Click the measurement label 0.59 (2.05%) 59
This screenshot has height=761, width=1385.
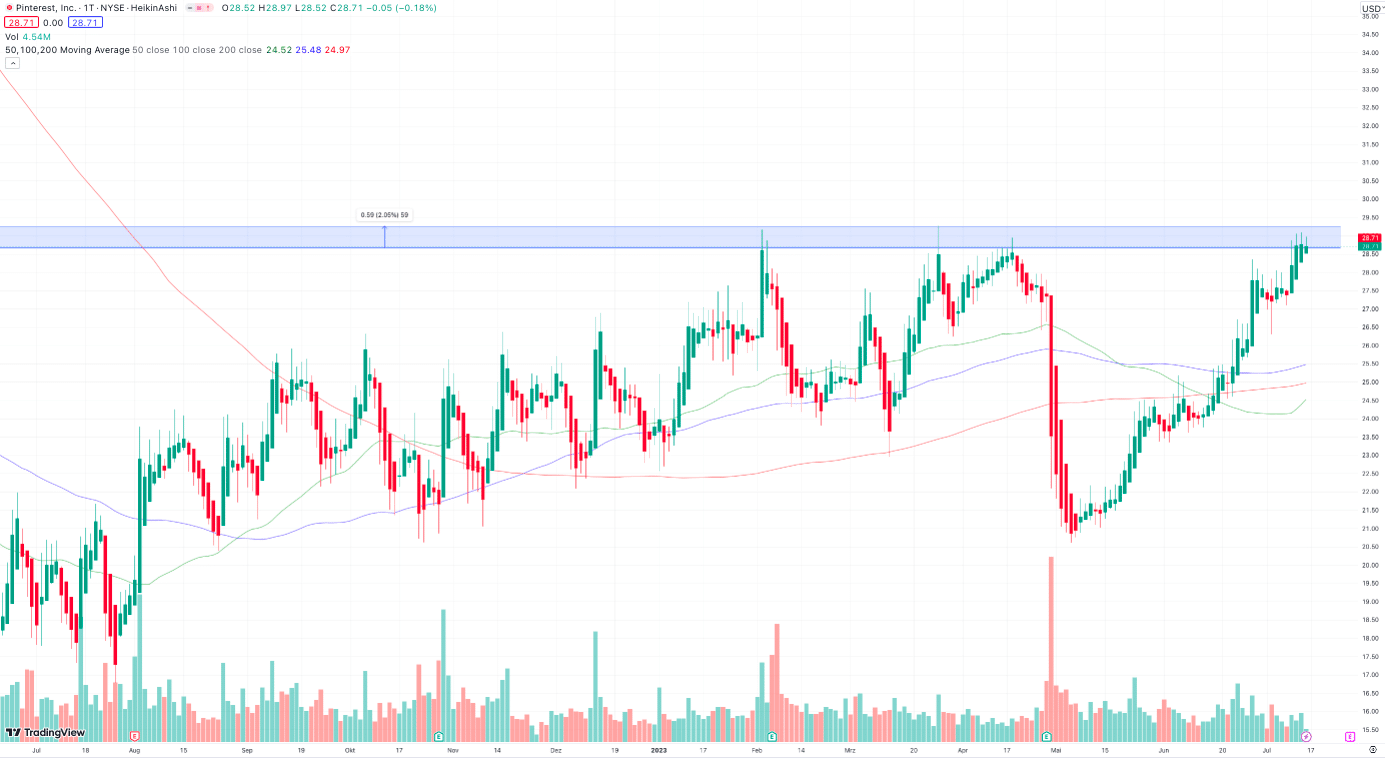(385, 215)
